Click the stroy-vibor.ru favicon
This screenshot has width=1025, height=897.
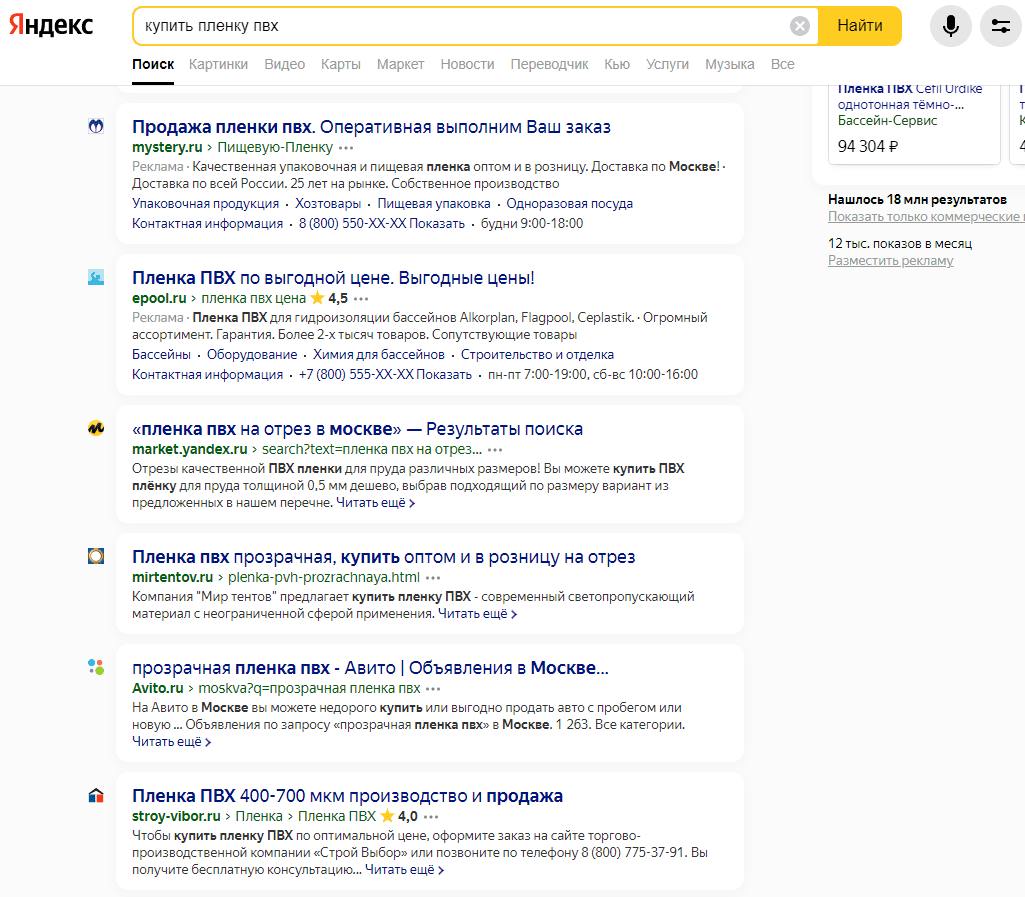(x=96, y=795)
